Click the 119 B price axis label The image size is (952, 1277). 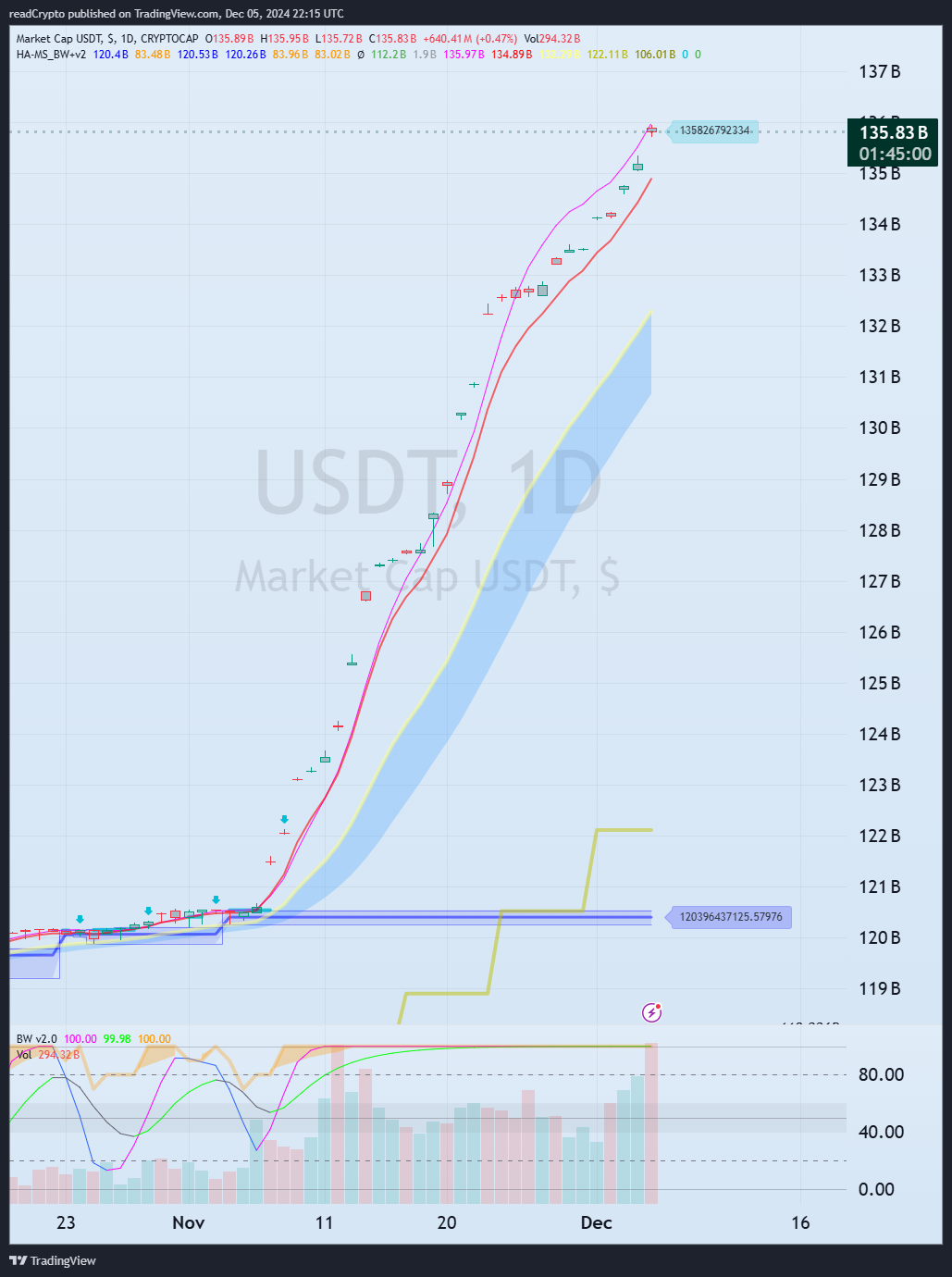(879, 989)
